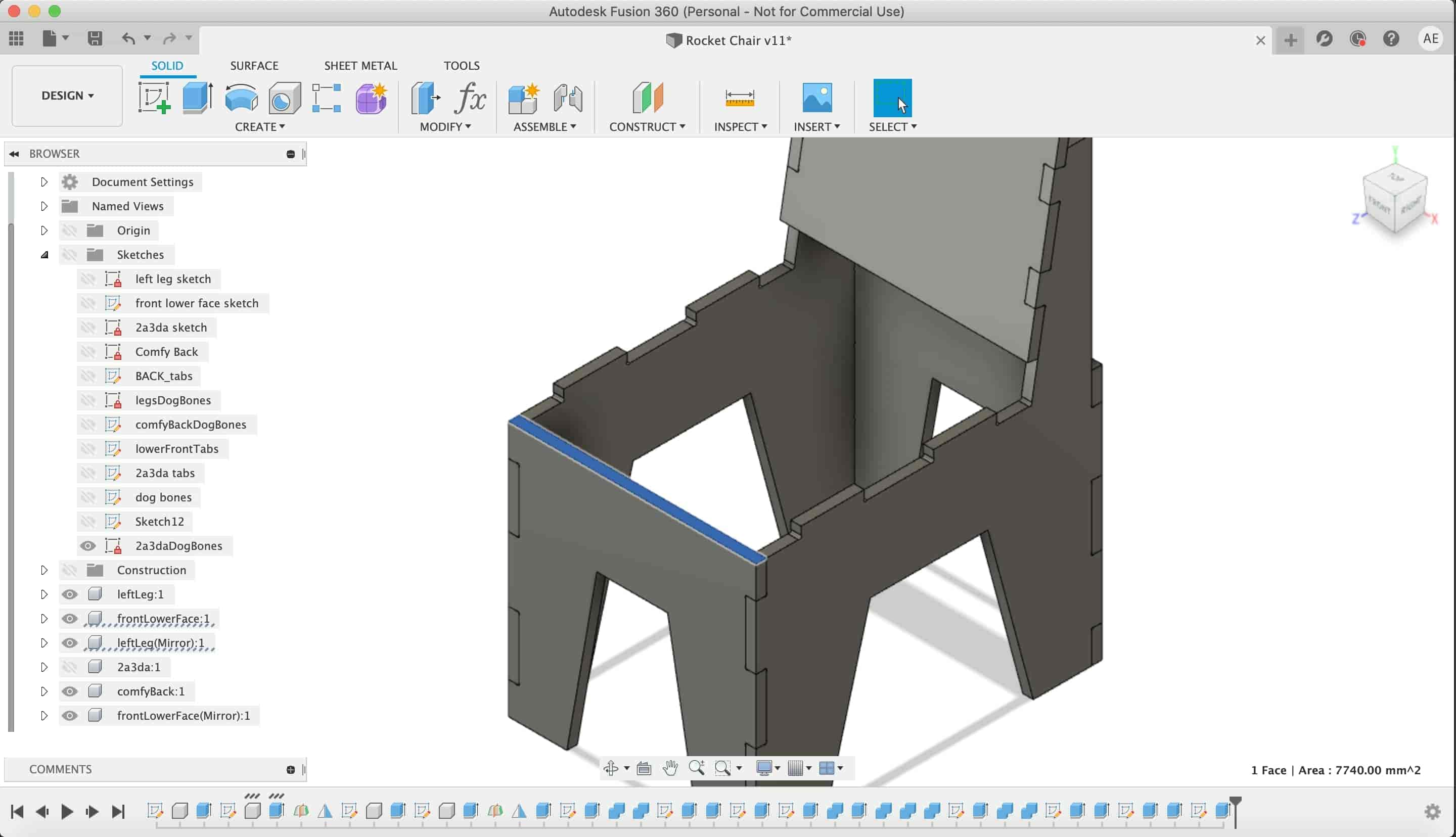Switch to the SOLID tab
Viewport: 1456px width, 837px height.
[x=167, y=66]
